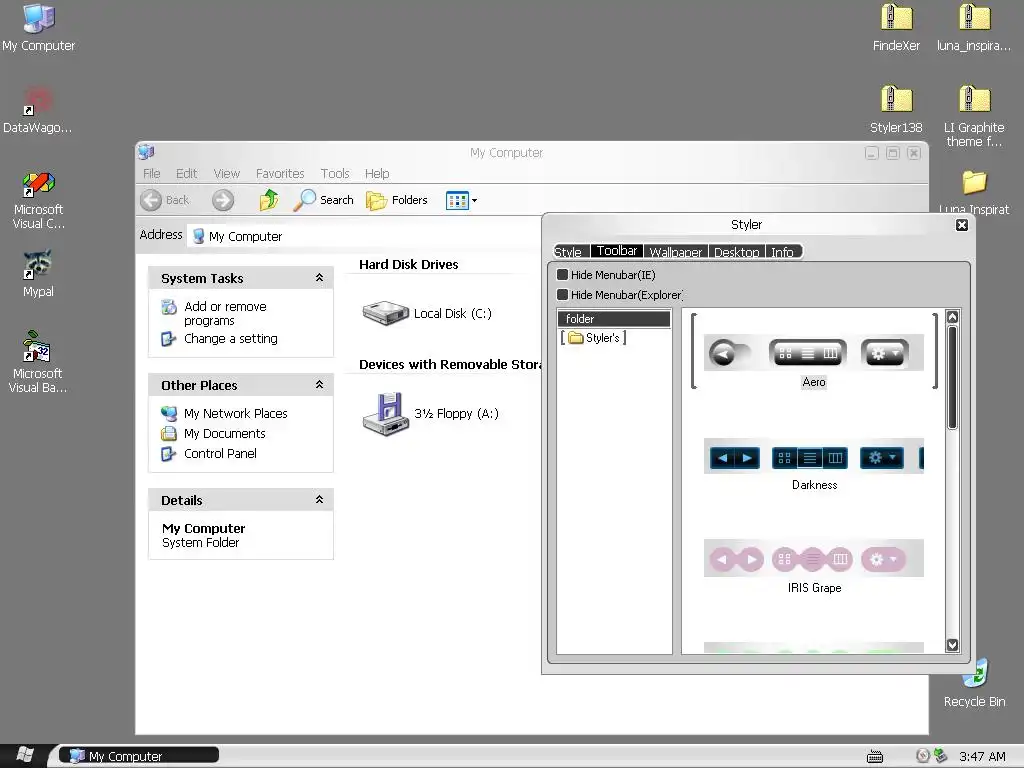The width and height of the screenshot is (1024, 768).
Task: Close the Styler window
Action: [962, 225]
